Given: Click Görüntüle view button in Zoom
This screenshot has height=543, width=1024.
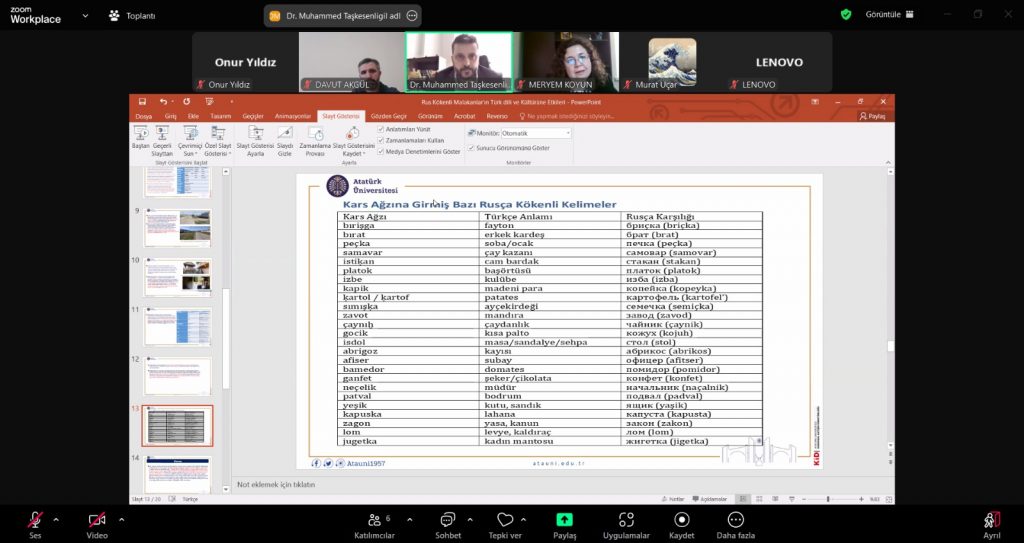Looking at the screenshot, I should coord(889,14).
